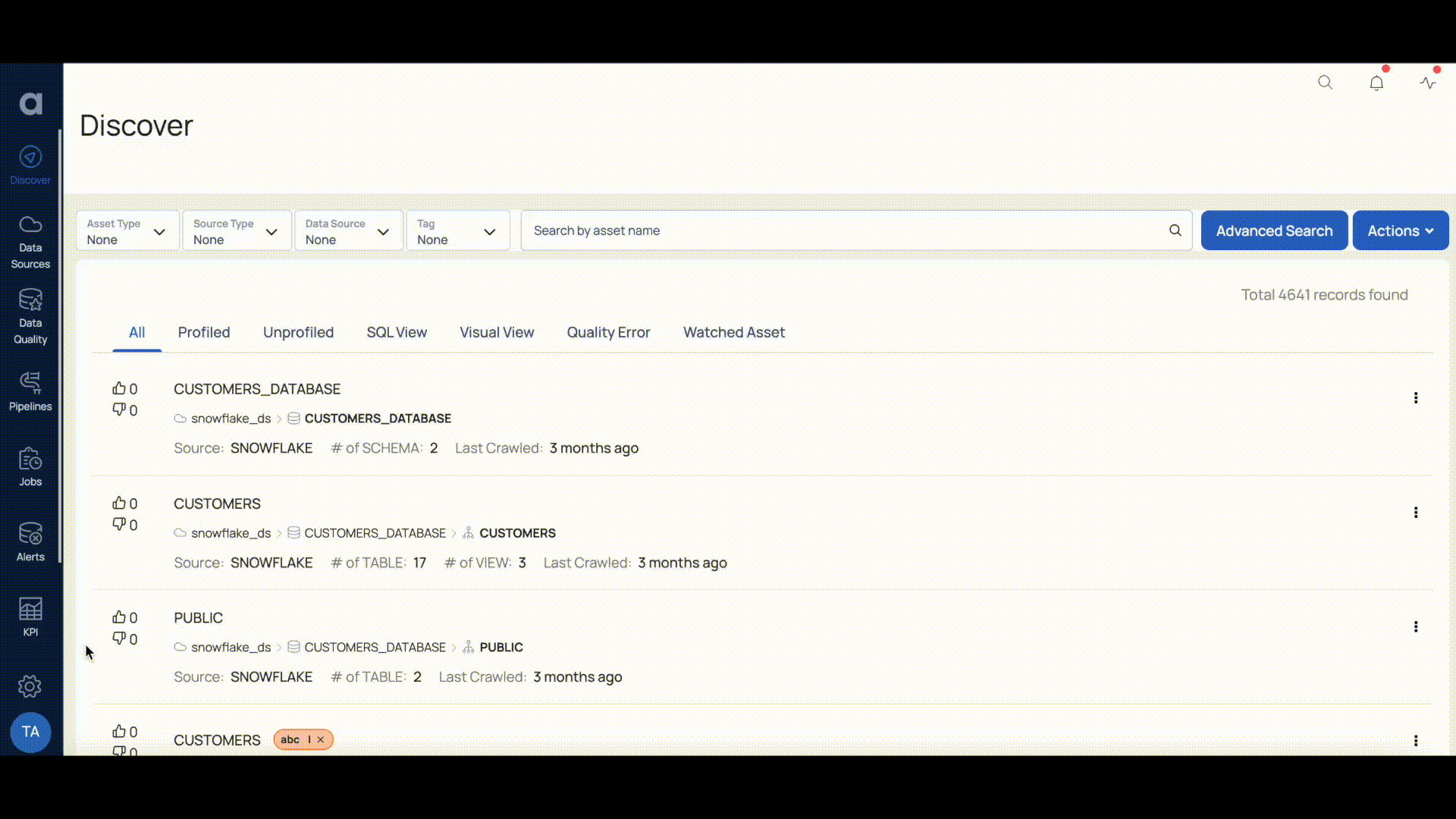Open the CUSTOMERS schema asset title
Image resolution: width=1456 pixels, height=819 pixels.
tap(217, 504)
